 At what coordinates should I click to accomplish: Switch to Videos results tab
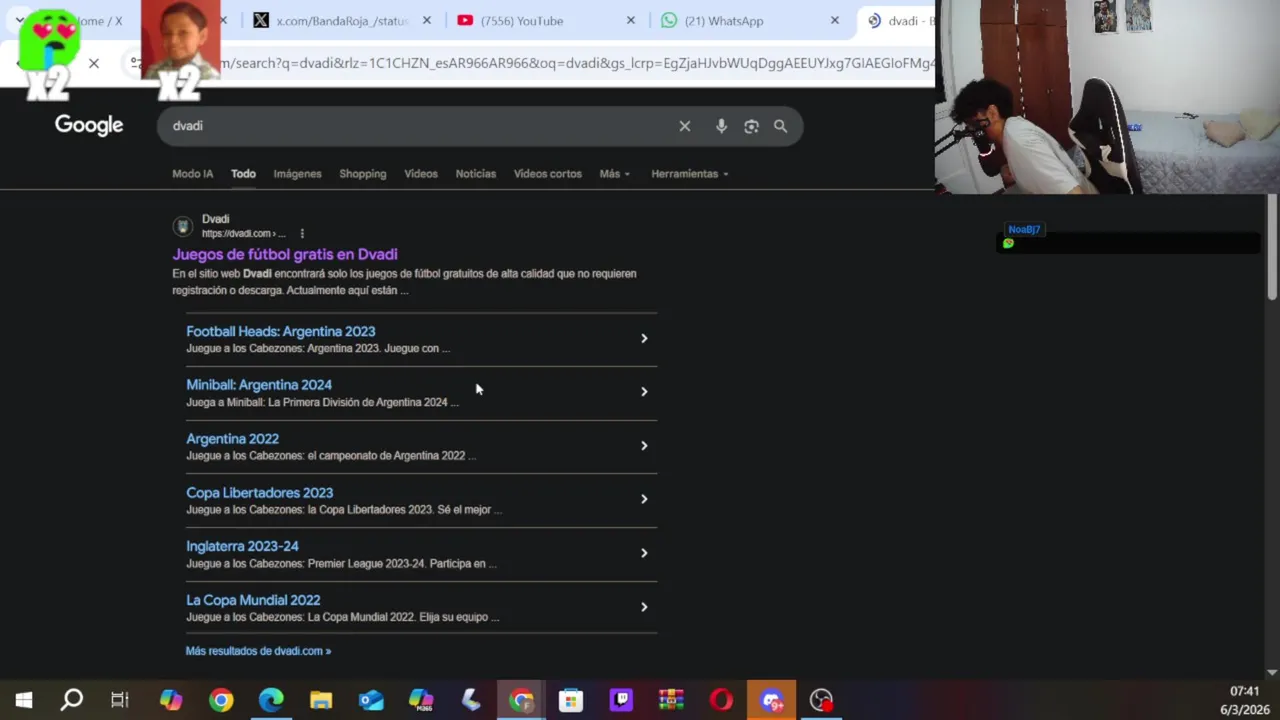point(421,174)
